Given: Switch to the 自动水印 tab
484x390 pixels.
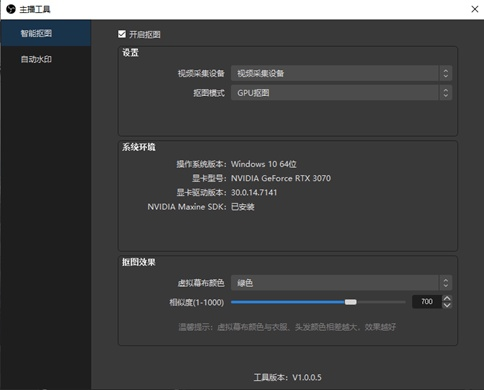Looking at the screenshot, I should (x=46, y=59).
